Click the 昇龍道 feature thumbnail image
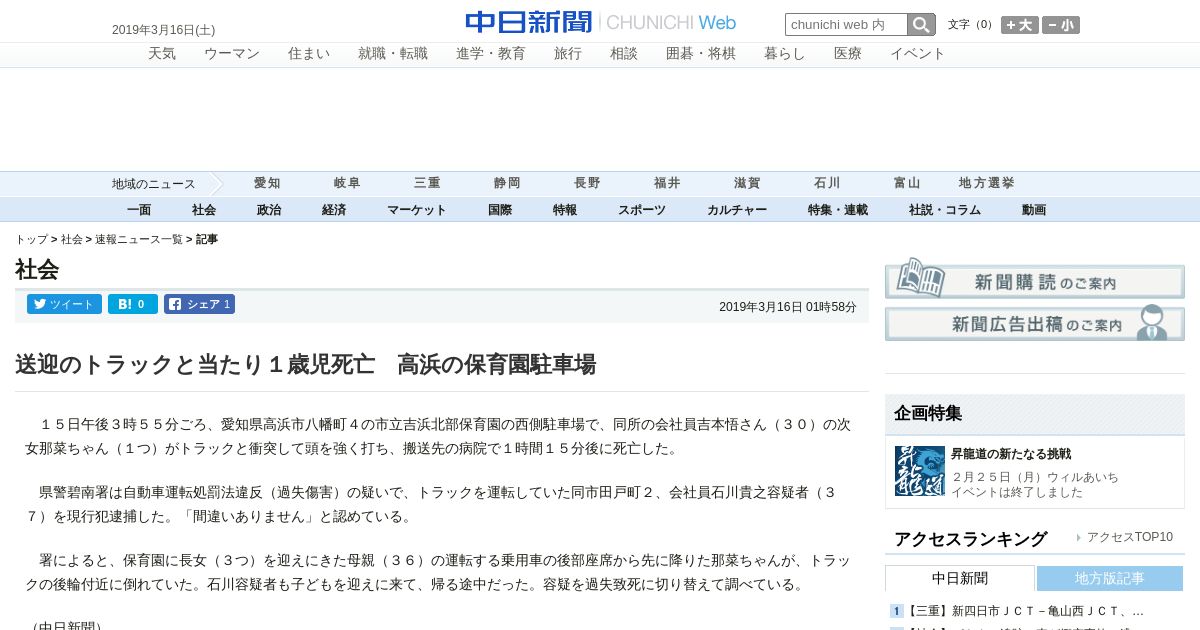Viewport: 1200px width, 630px height. click(920, 471)
